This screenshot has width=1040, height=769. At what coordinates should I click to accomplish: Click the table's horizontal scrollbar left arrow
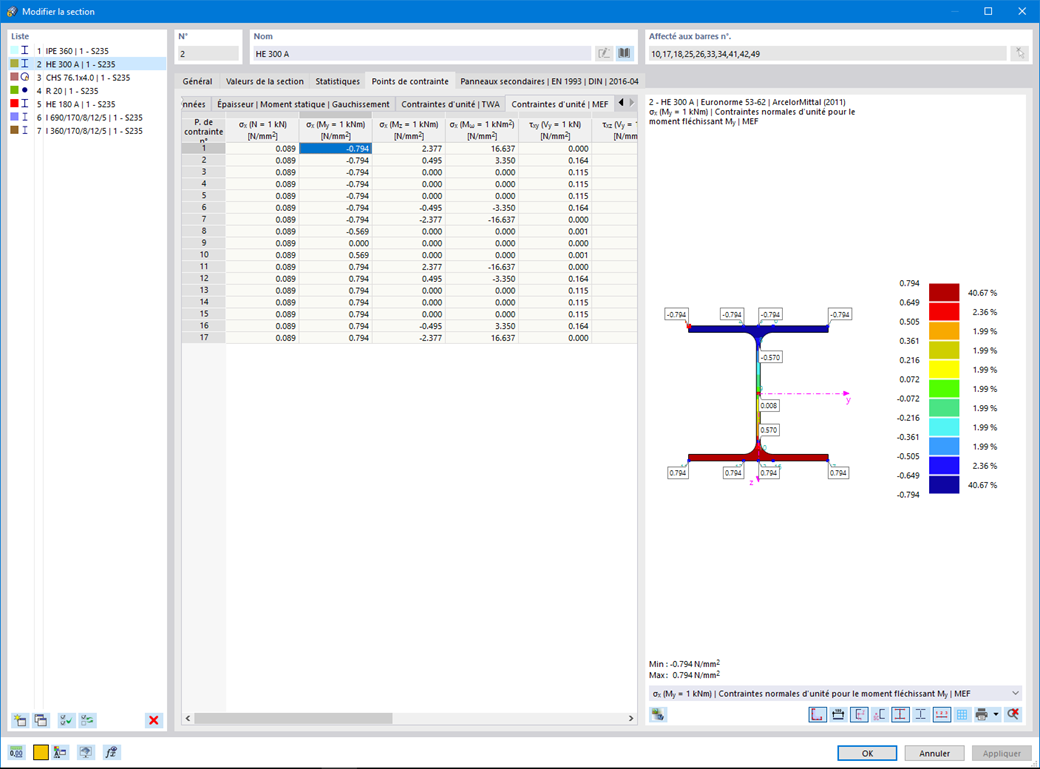188,719
